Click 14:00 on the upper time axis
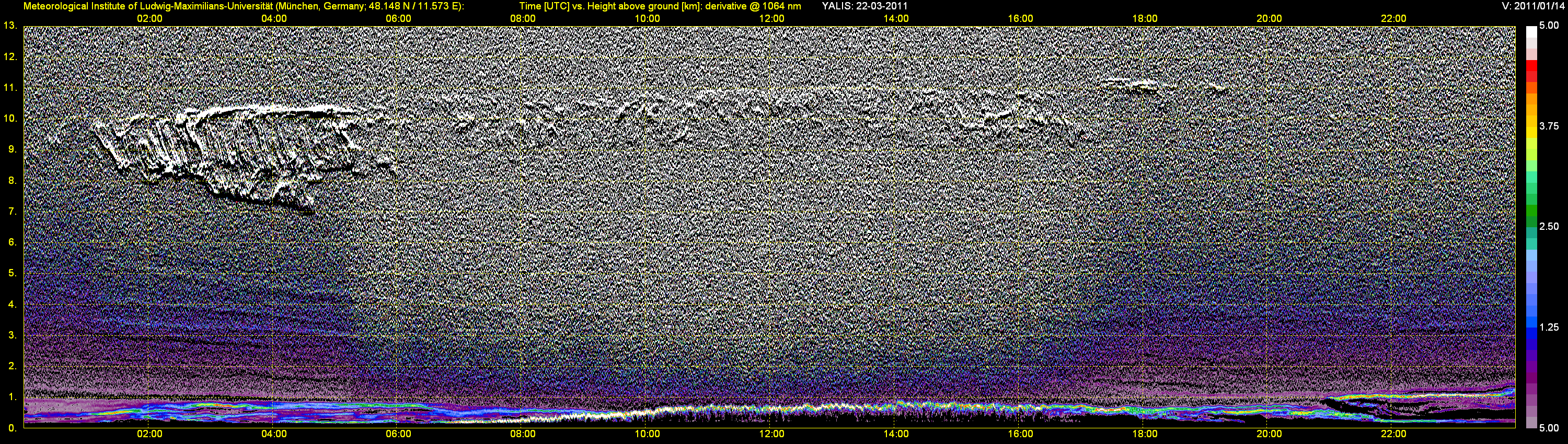The height and width of the screenshot is (444, 1568). click(896, 18)
